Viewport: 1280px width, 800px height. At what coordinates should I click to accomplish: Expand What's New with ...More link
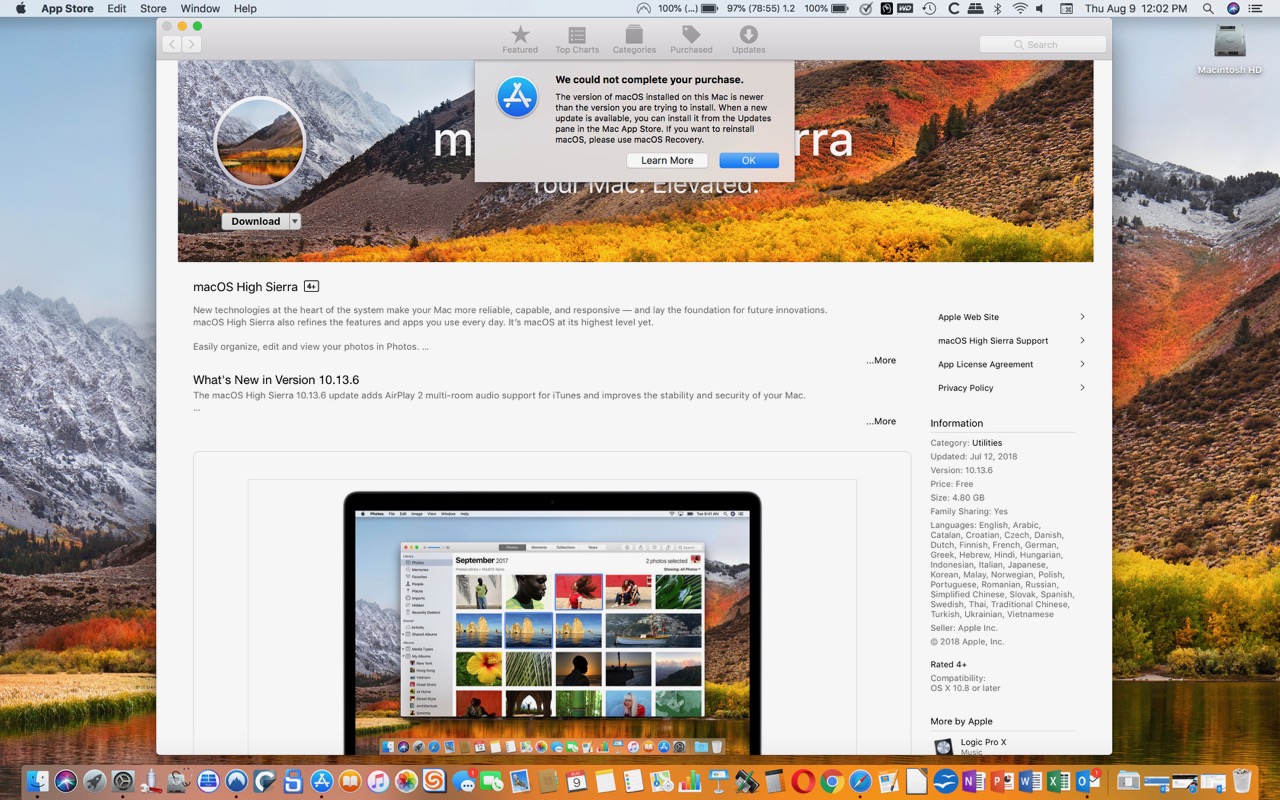[881, 421]
